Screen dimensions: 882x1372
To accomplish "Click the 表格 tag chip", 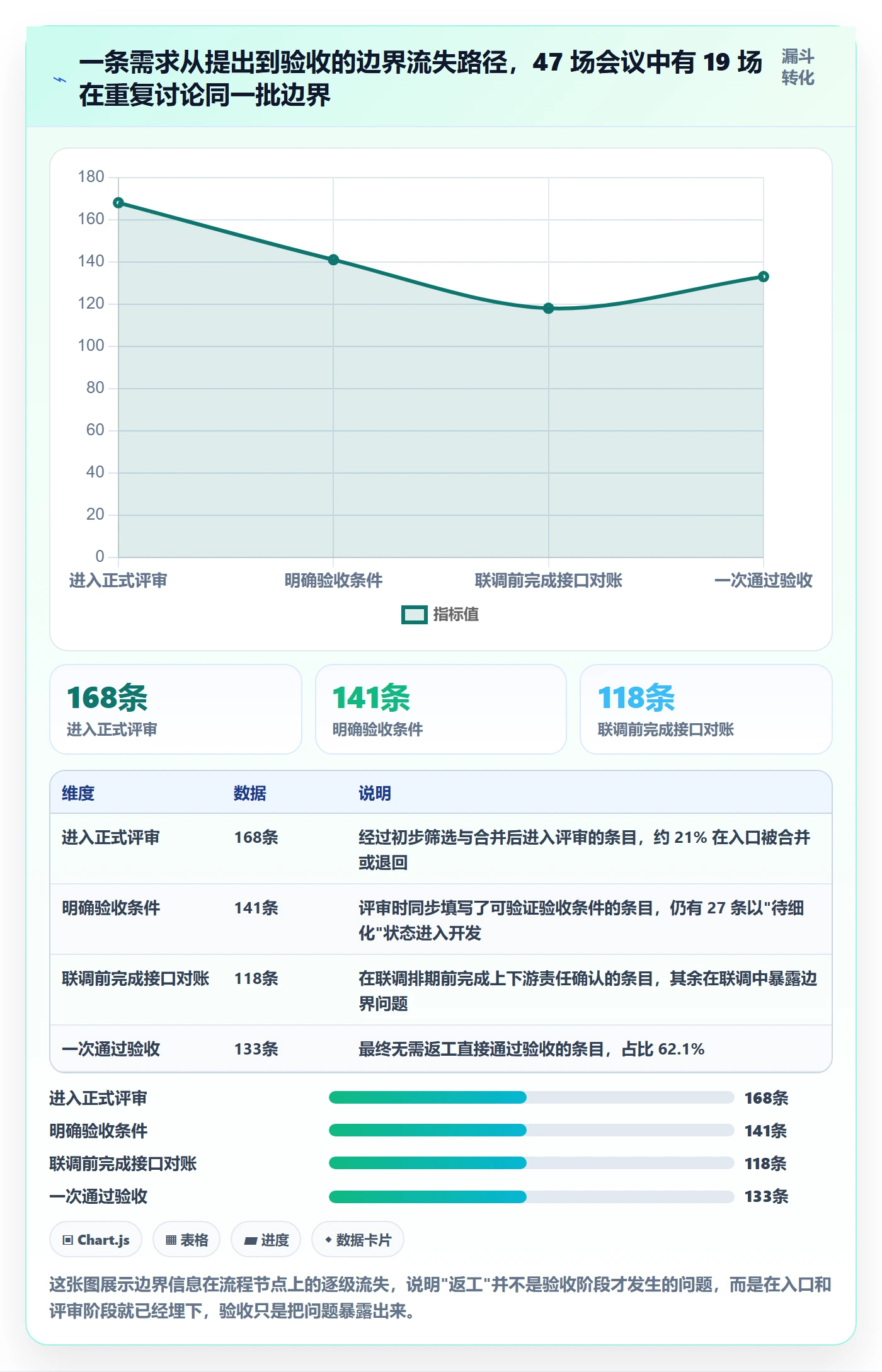I will click(x=186, y=1240).
